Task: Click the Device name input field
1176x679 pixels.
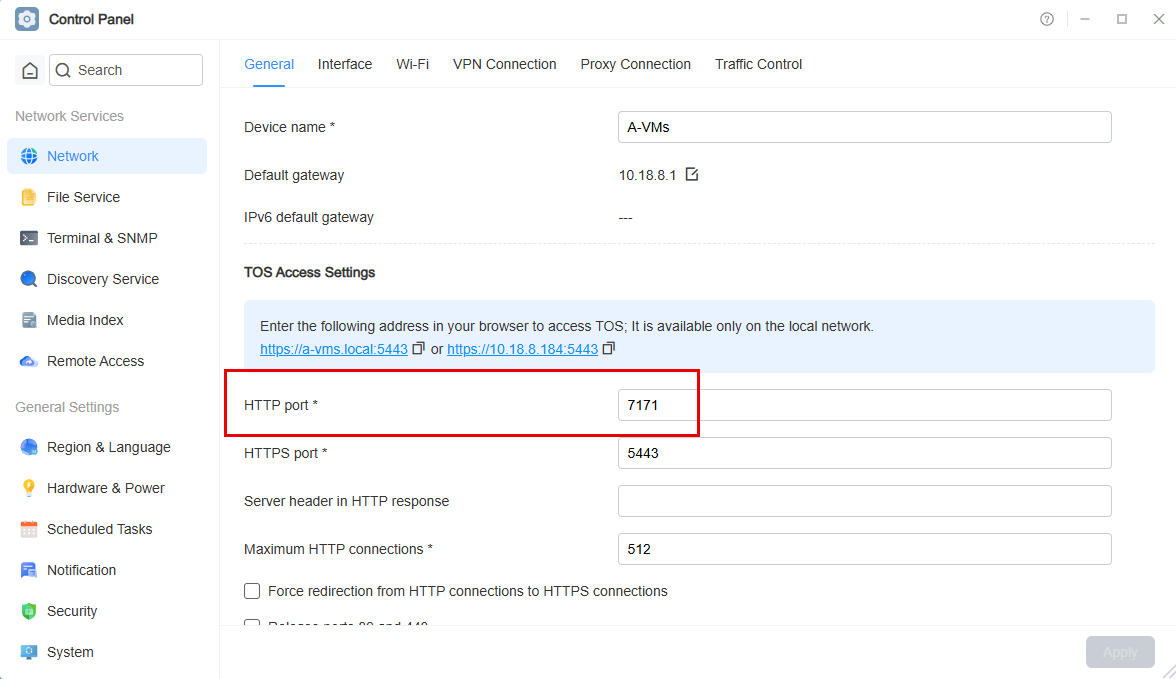Action: 864,128
